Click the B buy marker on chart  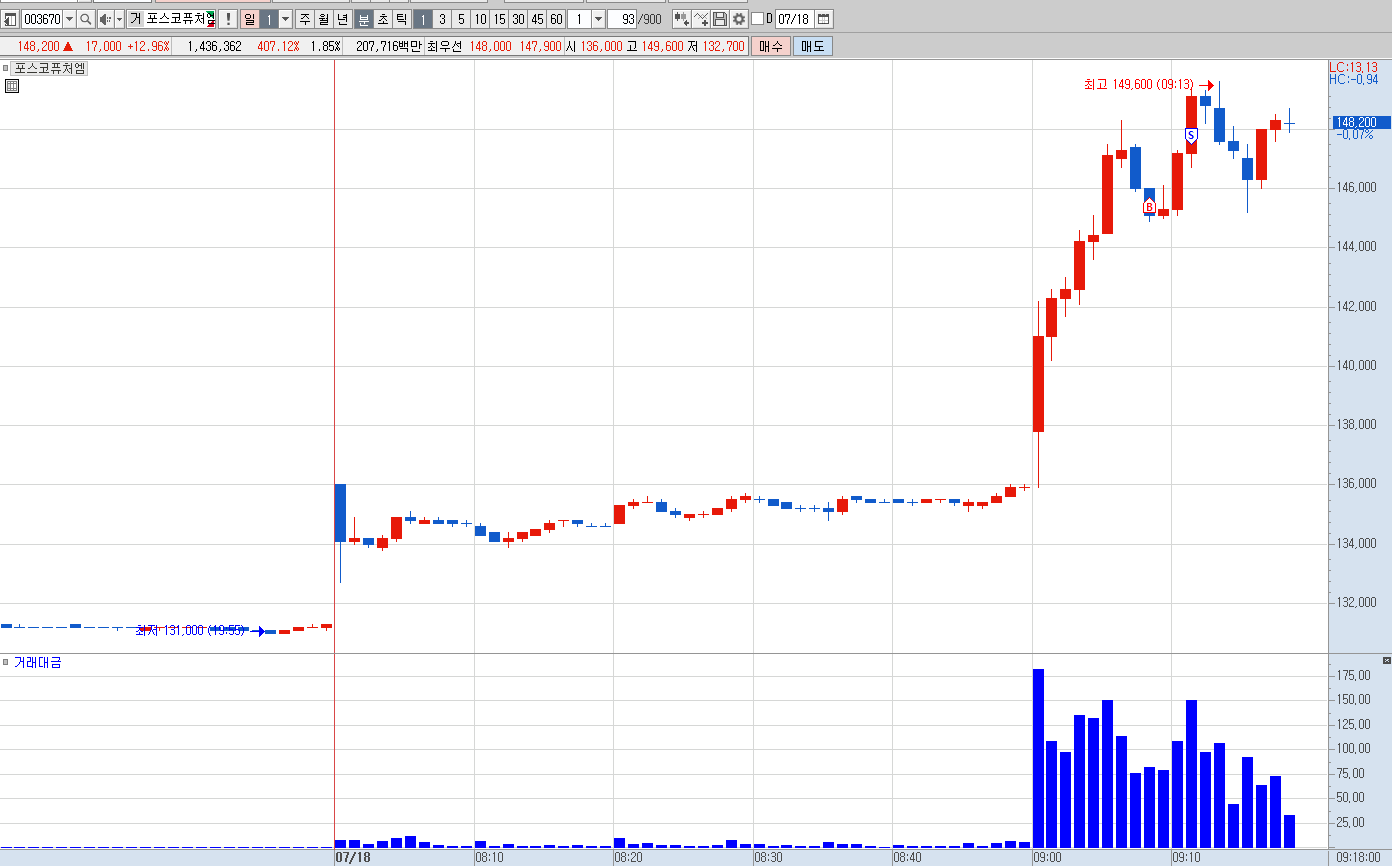click(x=1149, y=207)
